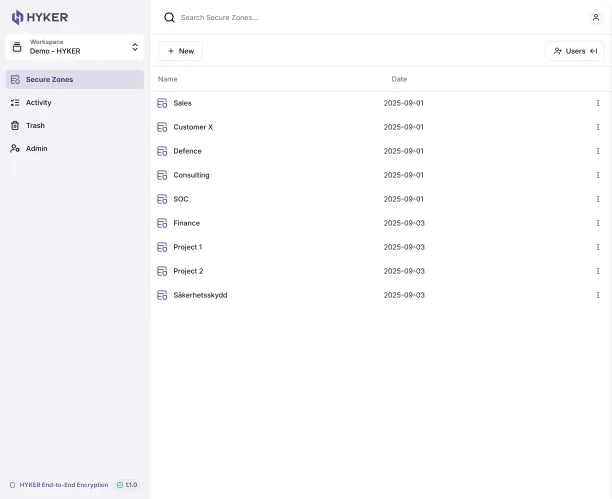
Task: Click the zone icon beside Project 1
Action: click(162, 247)
